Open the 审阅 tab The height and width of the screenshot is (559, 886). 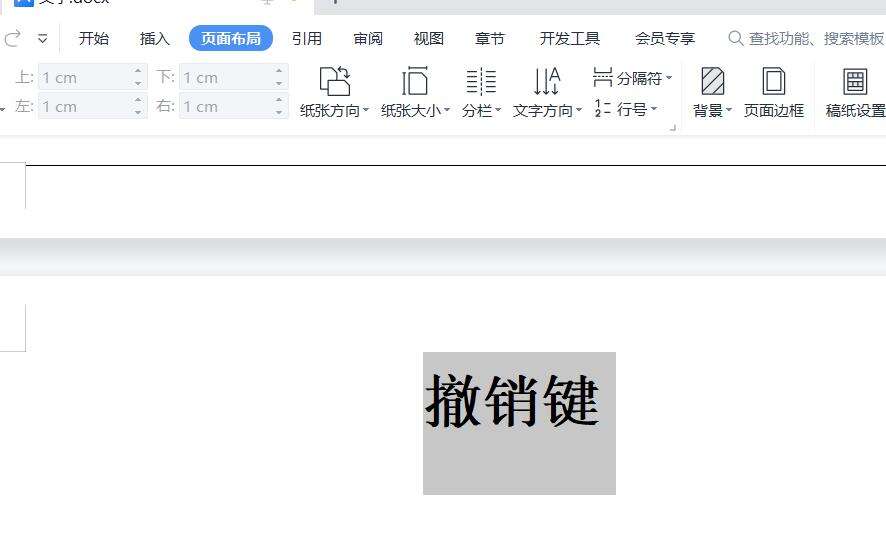(368, 38)
